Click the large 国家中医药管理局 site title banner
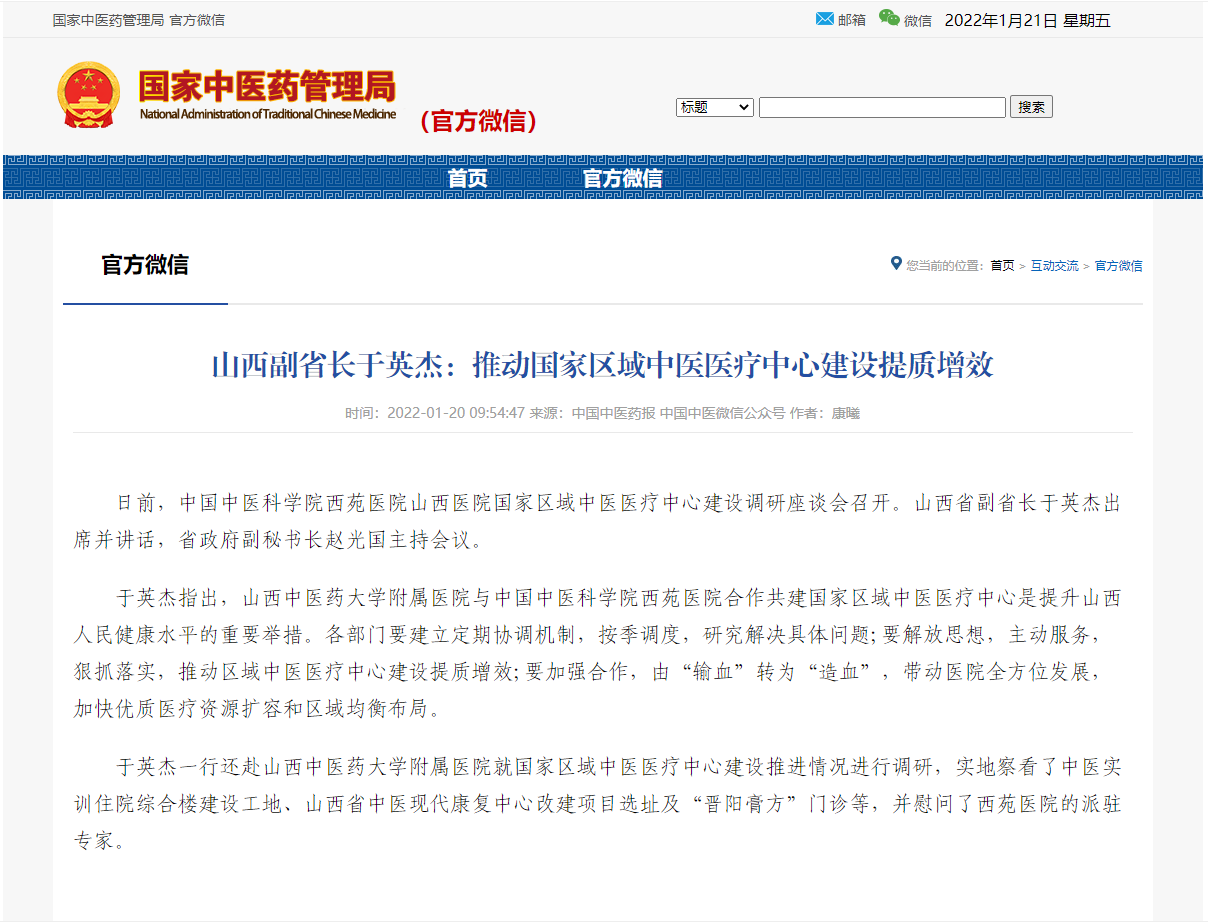 [x=266, y=88]
